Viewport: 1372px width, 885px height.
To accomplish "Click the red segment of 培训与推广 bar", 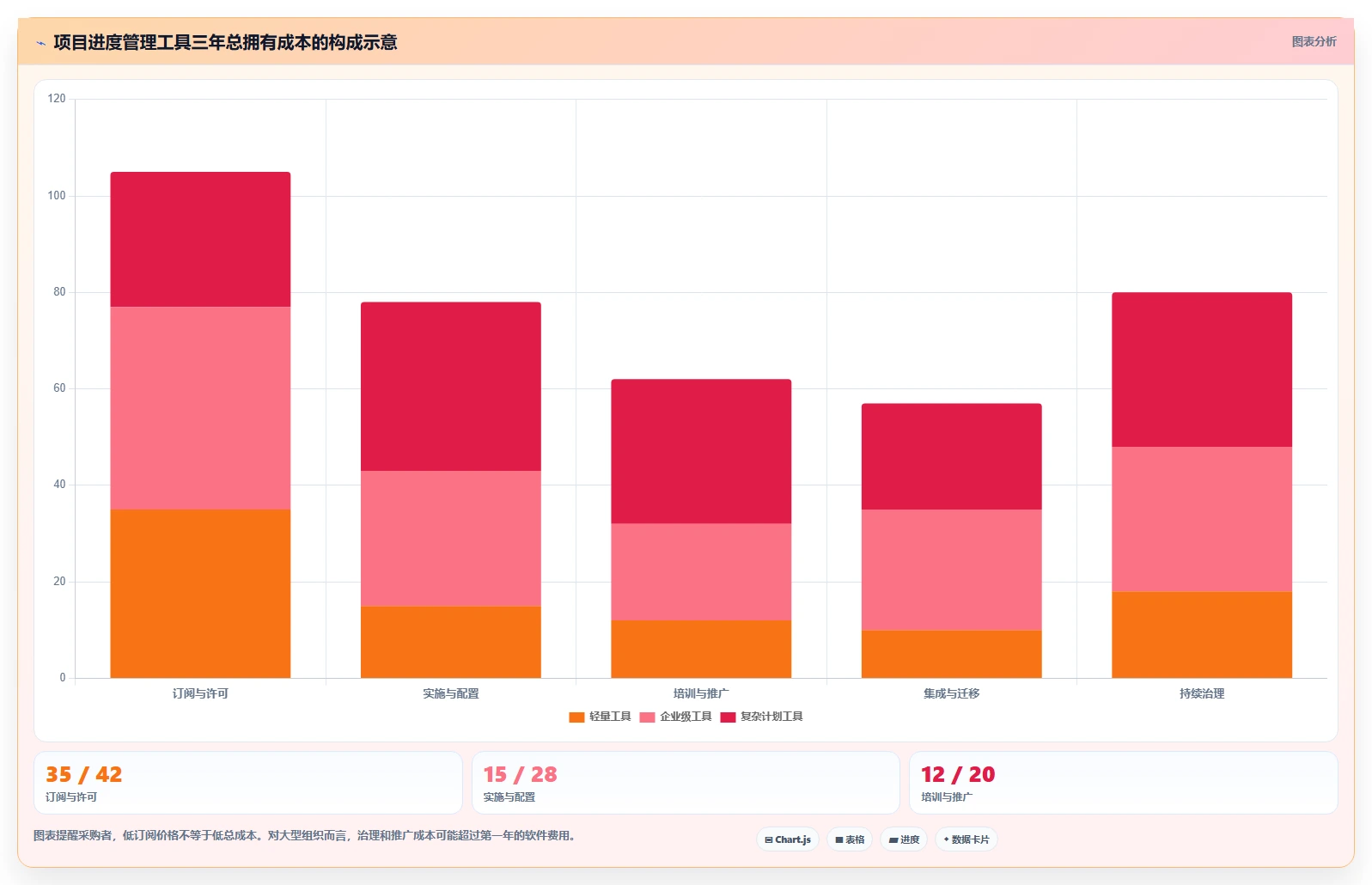I will point(701,452).
